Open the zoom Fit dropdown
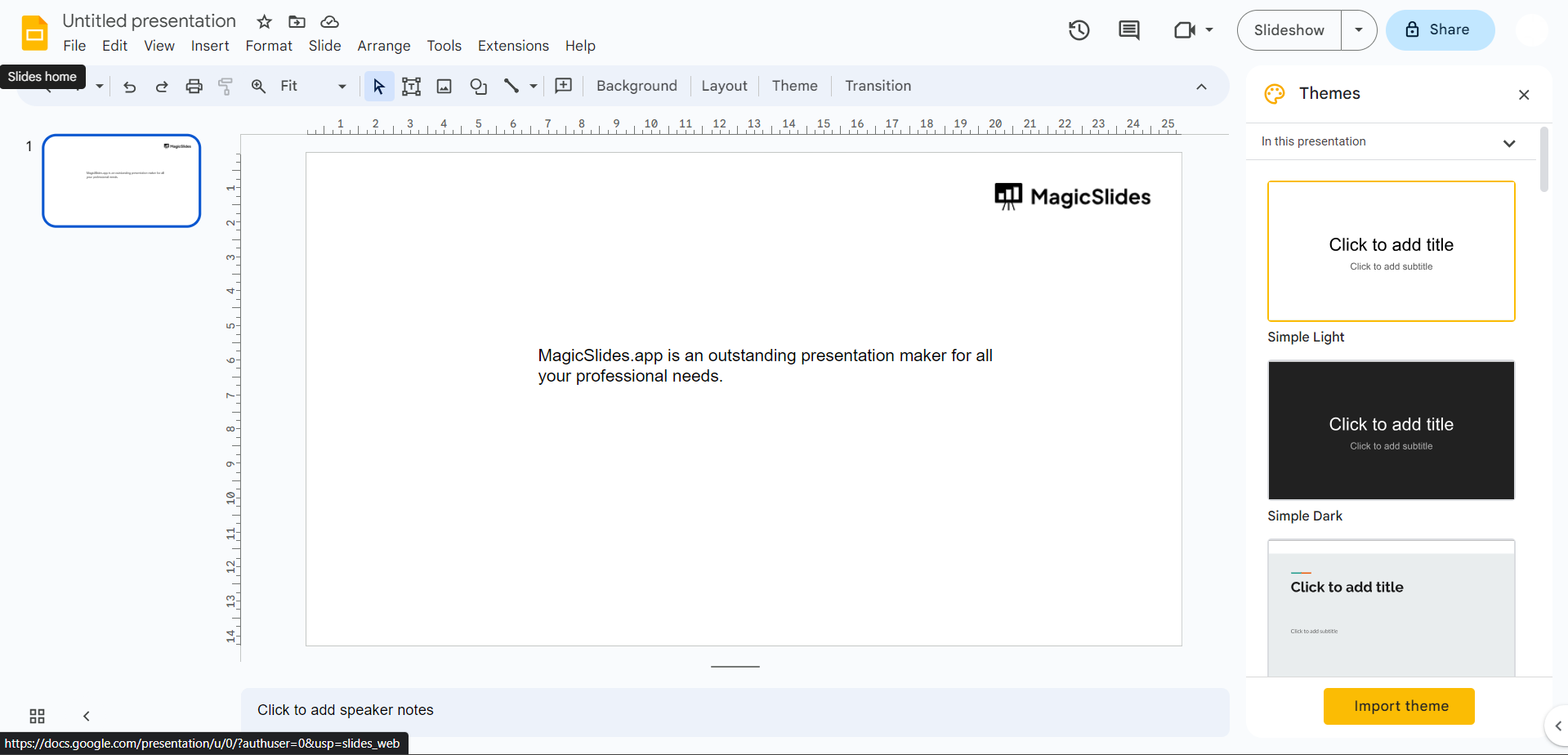Screen dimensions: 1568x755 [342, 86]
